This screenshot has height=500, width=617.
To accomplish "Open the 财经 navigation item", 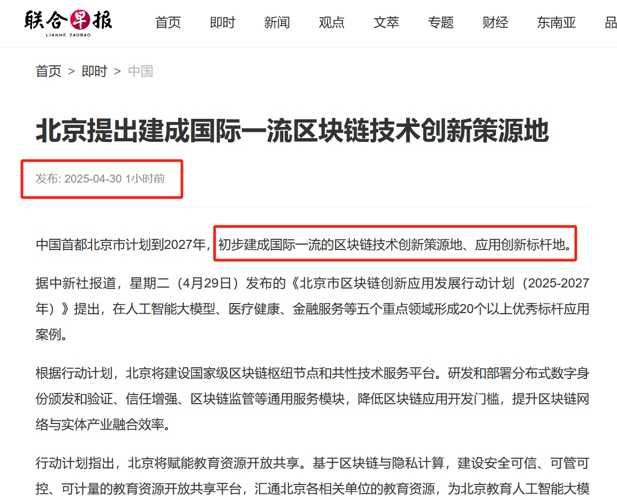I will (x=495, y=22).
